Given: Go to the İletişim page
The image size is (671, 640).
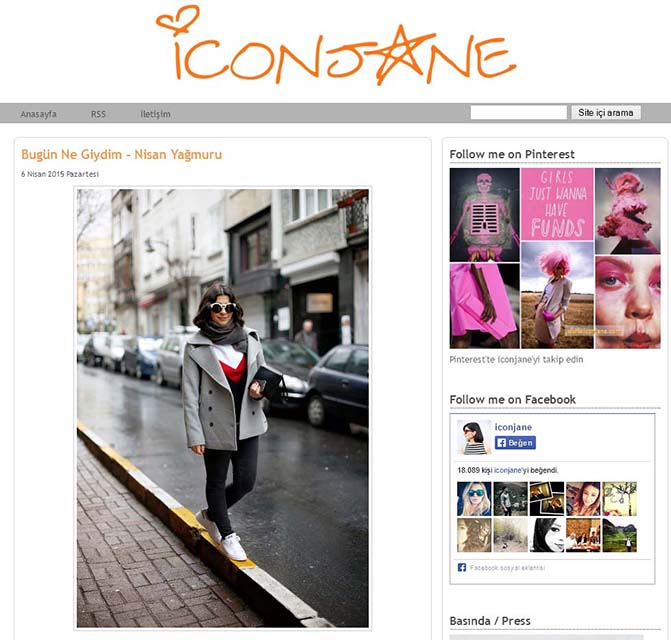Looking at the screenshot, I should pos(155,114).
